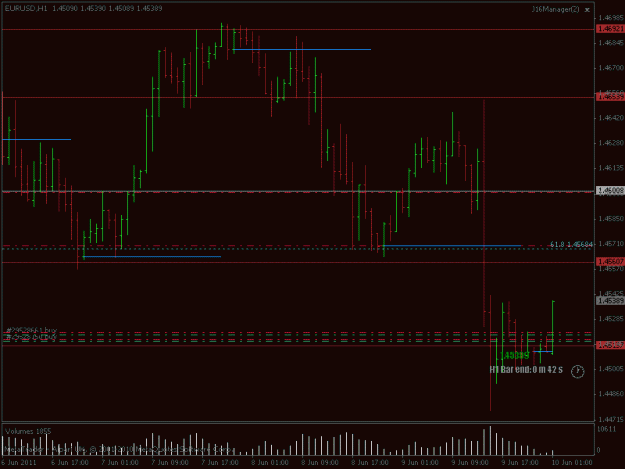Click the gray 1.45389 current price tag
The image size is (625, 469).
tap(610, 301)
